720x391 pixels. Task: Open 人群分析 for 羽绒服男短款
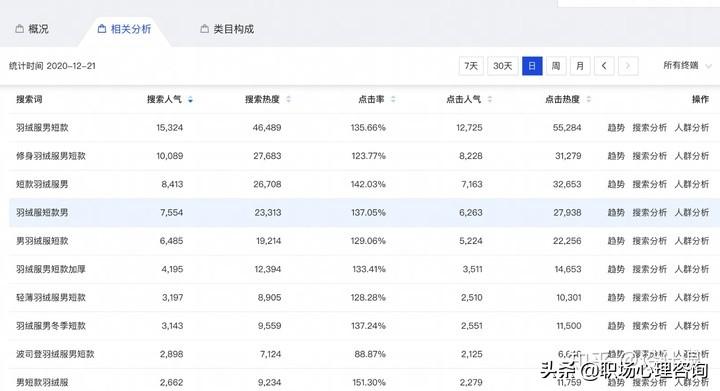tap(692, 128)
